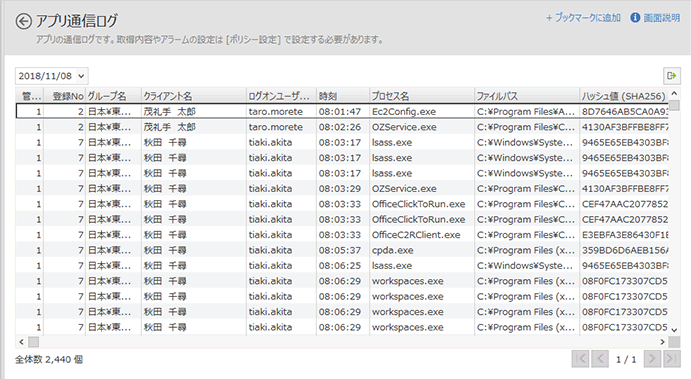Image resolution: width=691 pixels, height=379 pixels.
Task: Select the 管 column header
Action: (x=30, y=96)
